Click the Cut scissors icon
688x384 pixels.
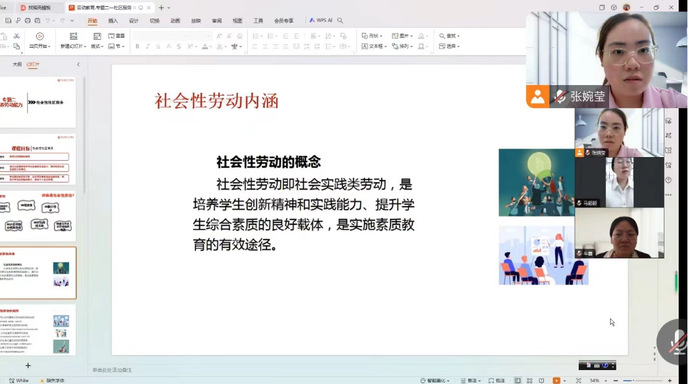click(x=16, y=36)
